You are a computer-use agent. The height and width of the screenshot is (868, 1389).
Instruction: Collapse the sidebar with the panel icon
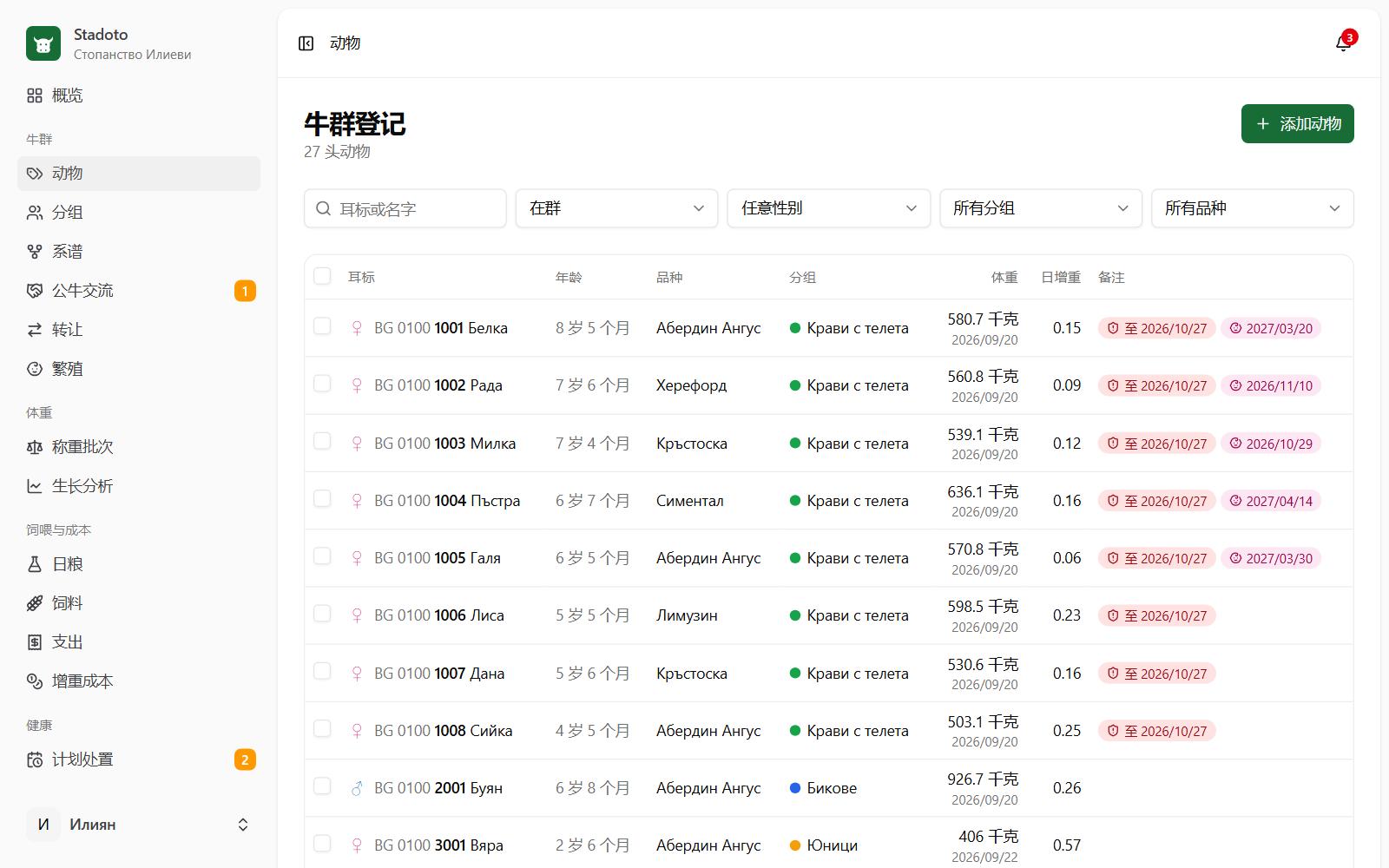[x=306, y=43]
